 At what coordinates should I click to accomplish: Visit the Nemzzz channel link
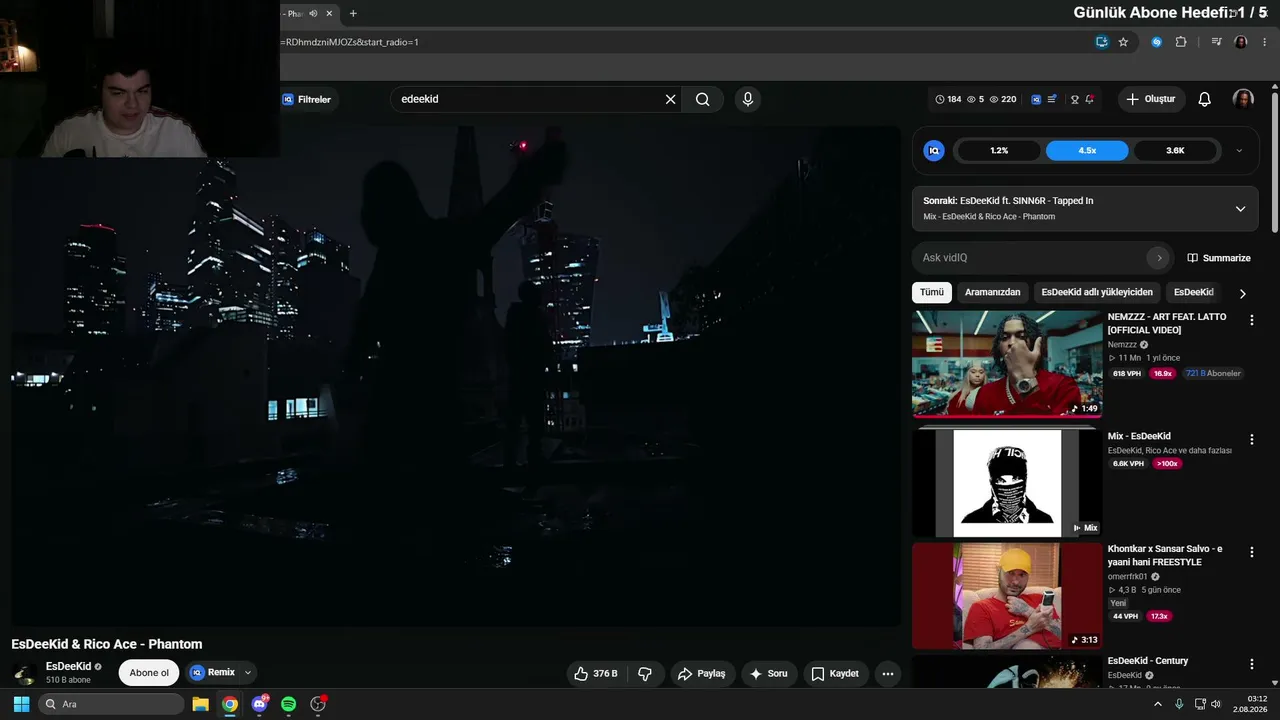pos(1122,344)
